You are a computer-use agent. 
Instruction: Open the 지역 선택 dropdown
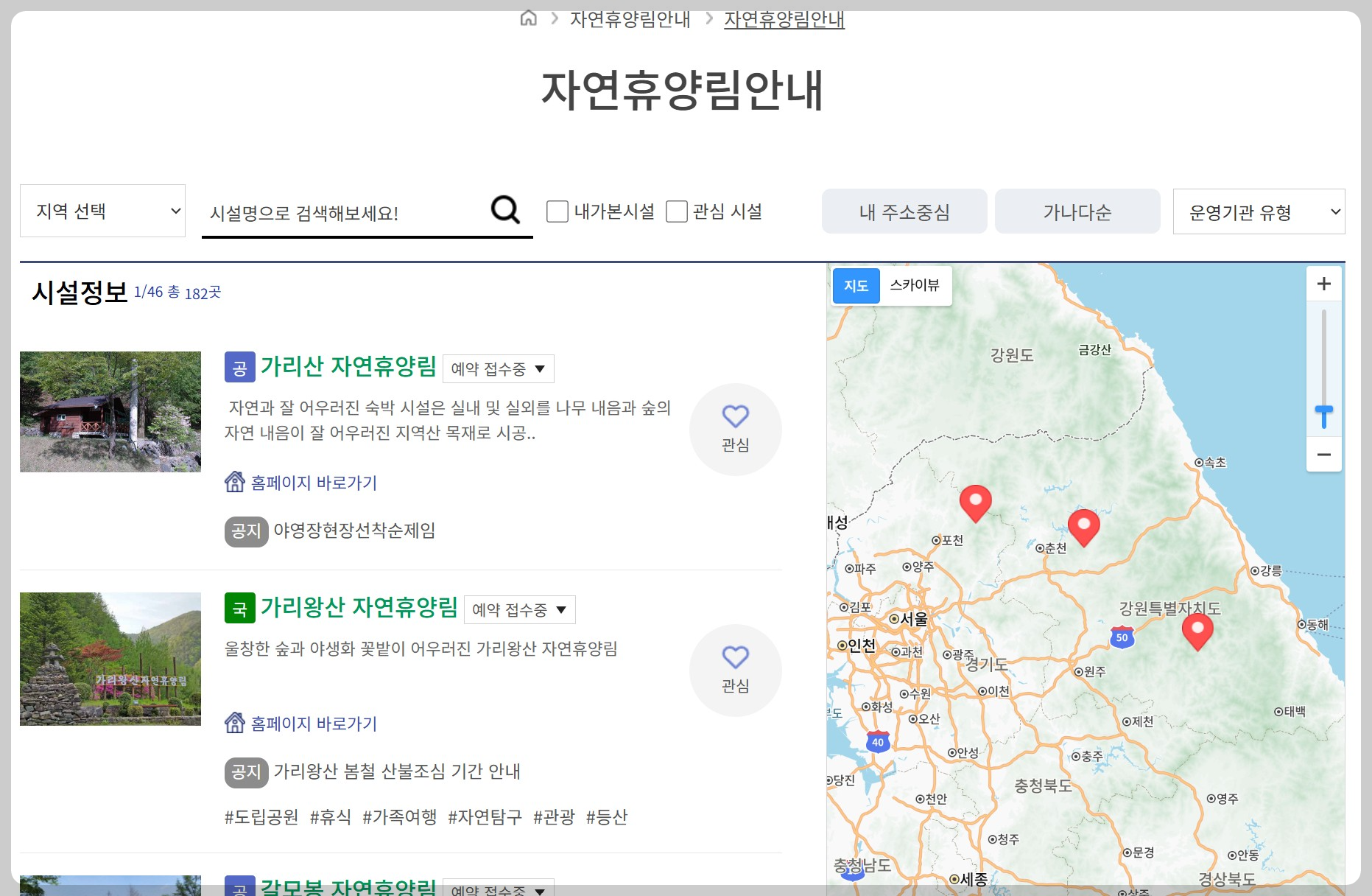point(102,210)
